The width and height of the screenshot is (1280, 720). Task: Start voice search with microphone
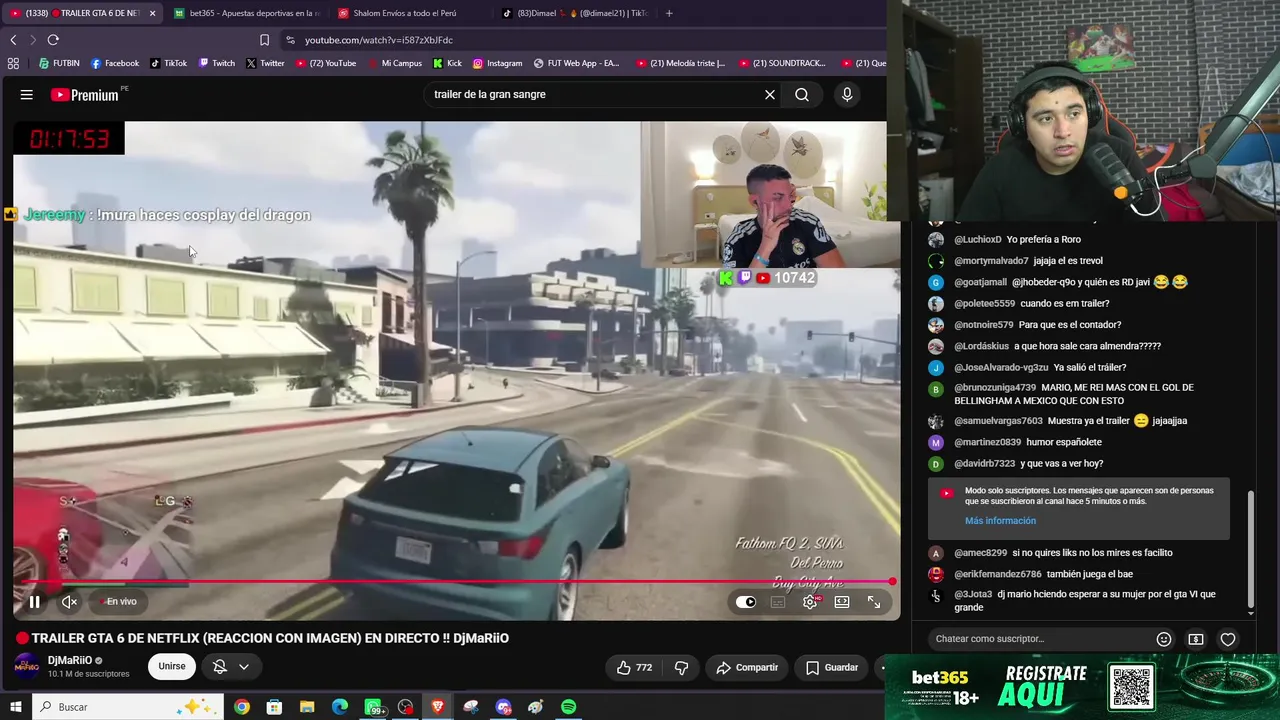[847, 95]
